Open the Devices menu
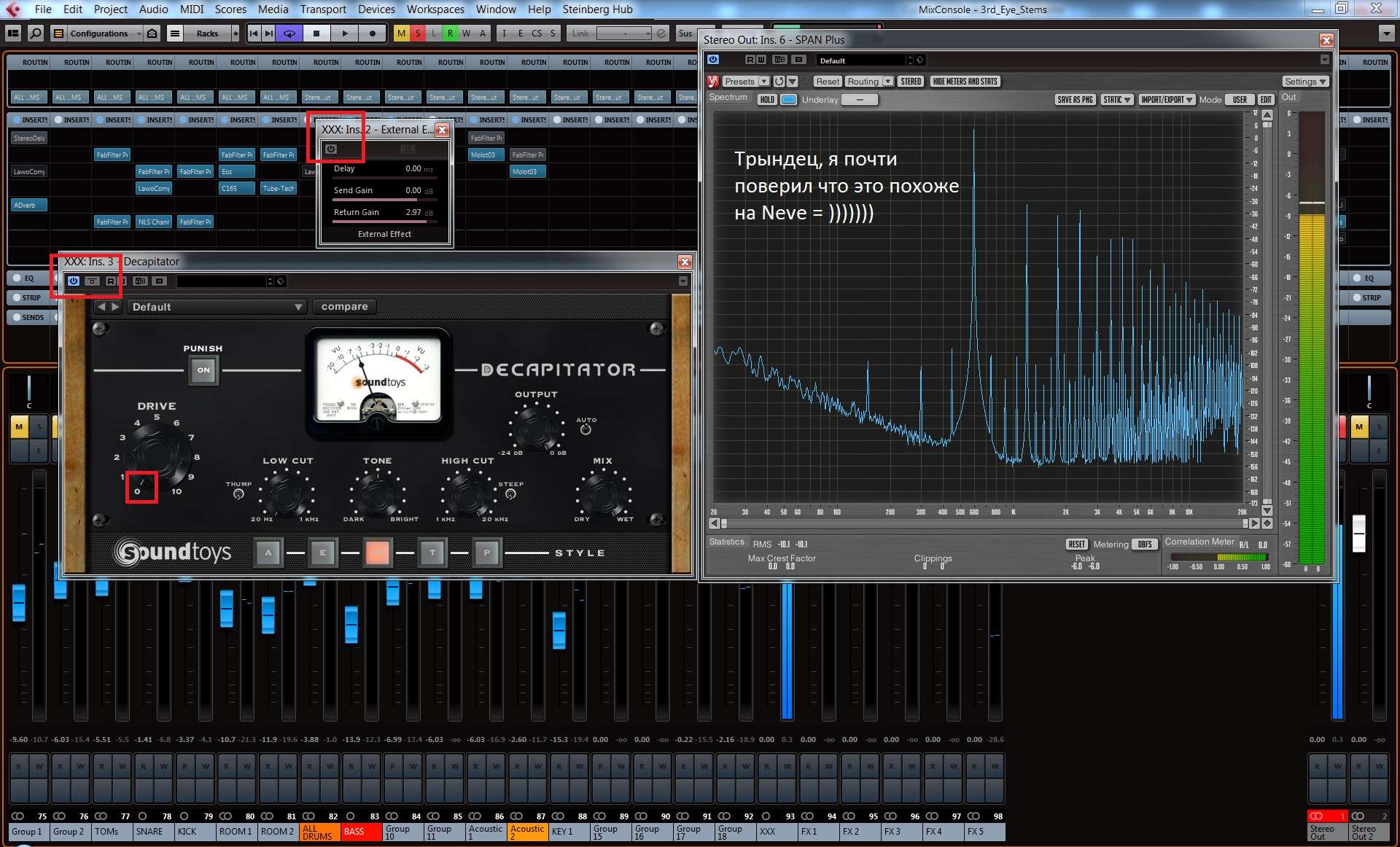 (x=376, y=9)
